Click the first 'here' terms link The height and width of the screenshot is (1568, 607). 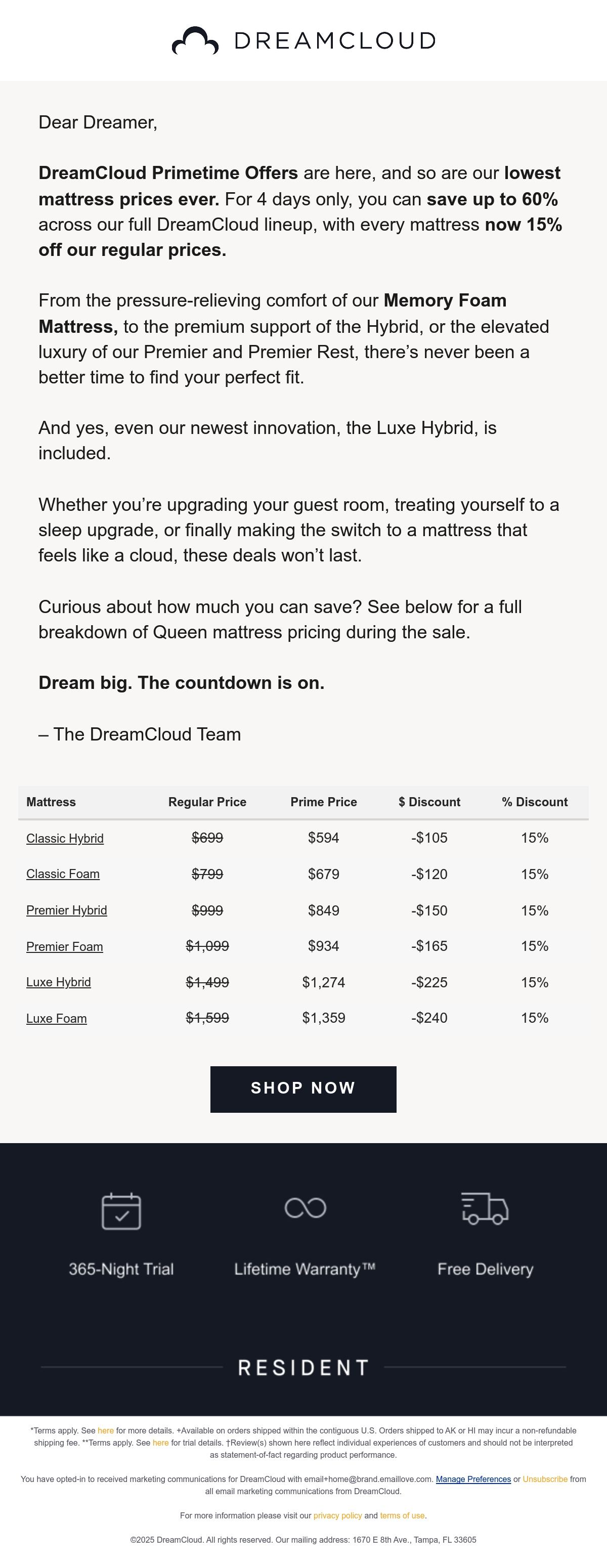click(106, 1430)
